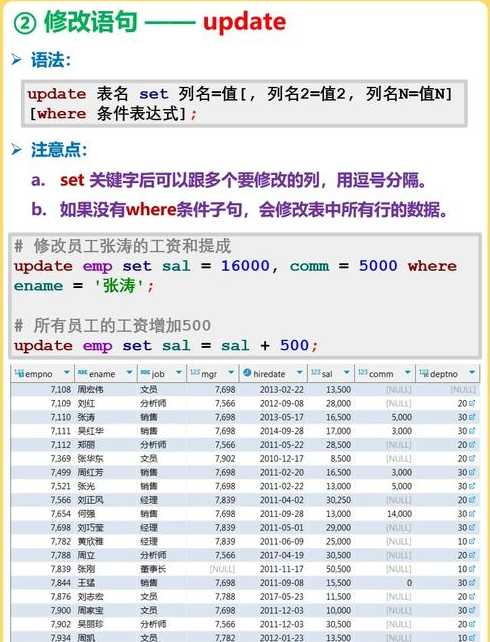Select the empno cell 7,844

click(x=61, y=583)
